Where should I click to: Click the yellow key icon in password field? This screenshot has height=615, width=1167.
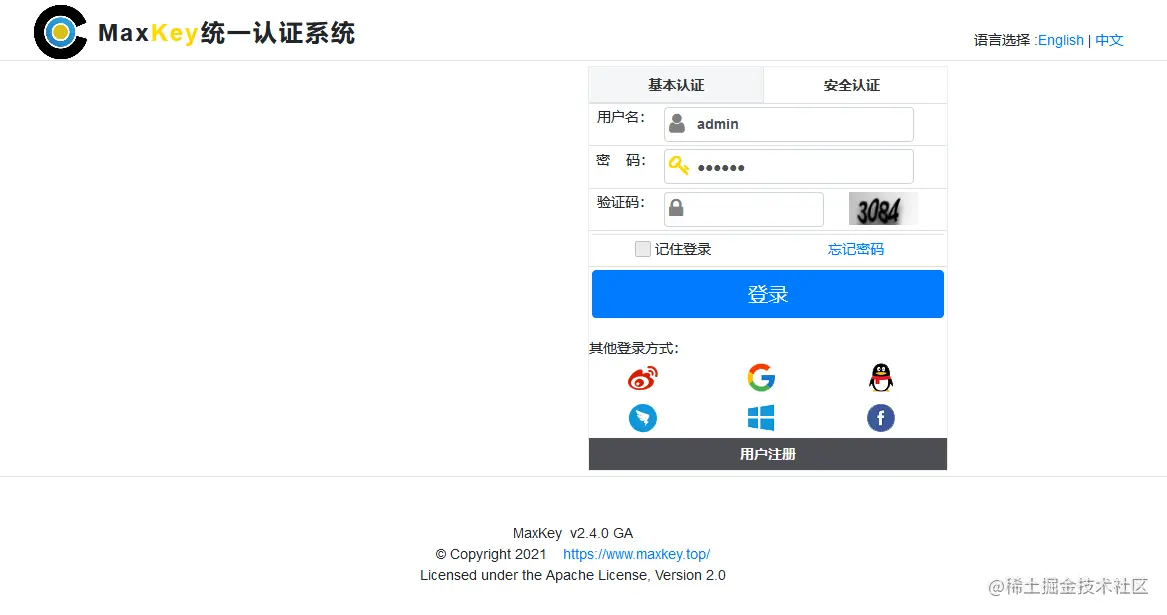[x=678, y=165]
